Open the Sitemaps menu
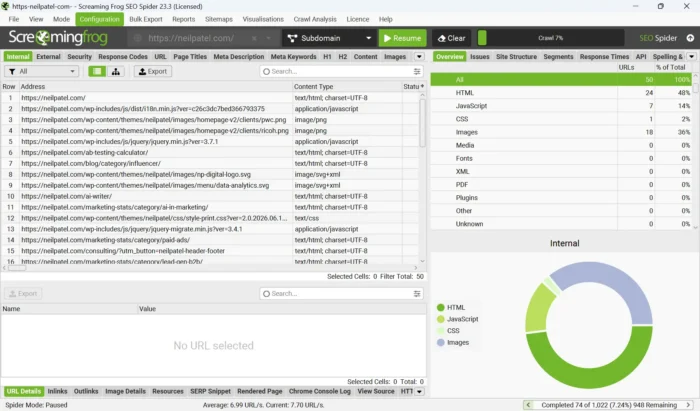Screen dimensions: 700x411 219,19
